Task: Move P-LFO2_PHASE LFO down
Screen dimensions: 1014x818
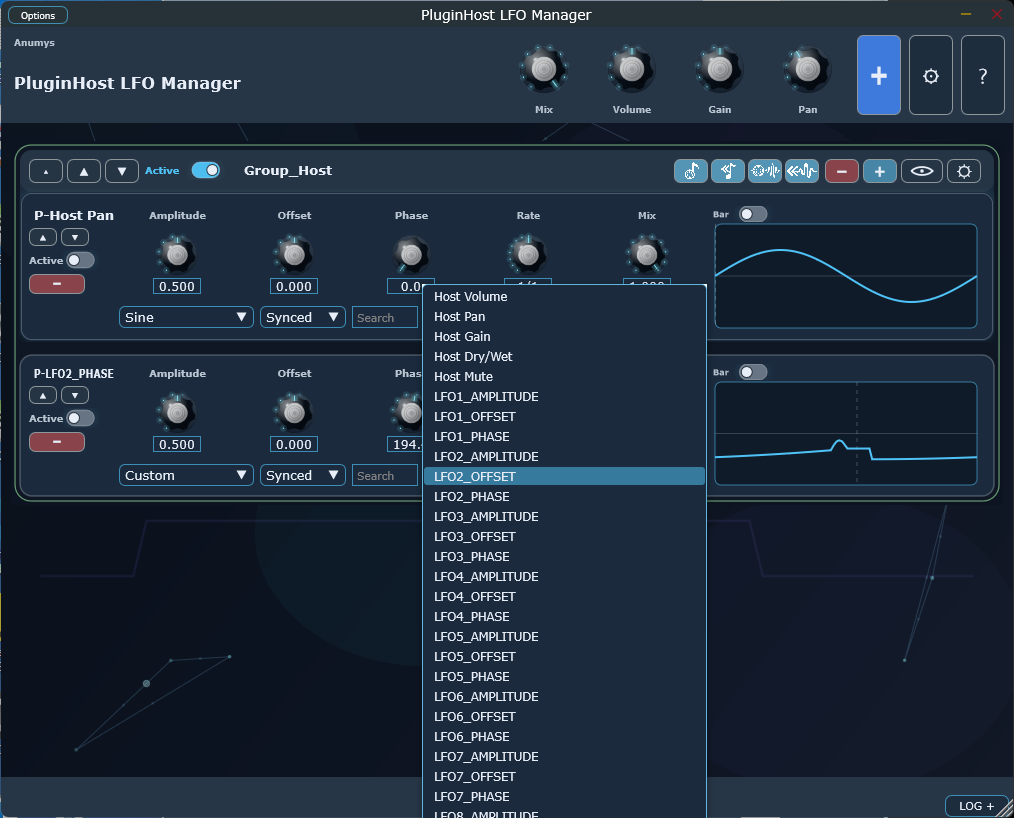Action: click(75, 395)
